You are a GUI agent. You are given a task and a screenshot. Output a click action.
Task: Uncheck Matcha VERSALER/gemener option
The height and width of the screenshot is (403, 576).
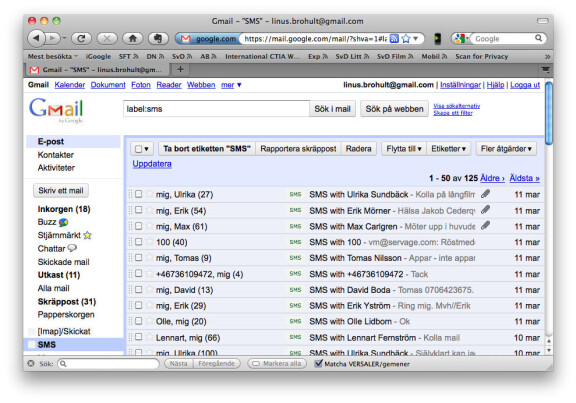[x=318, y=363]
